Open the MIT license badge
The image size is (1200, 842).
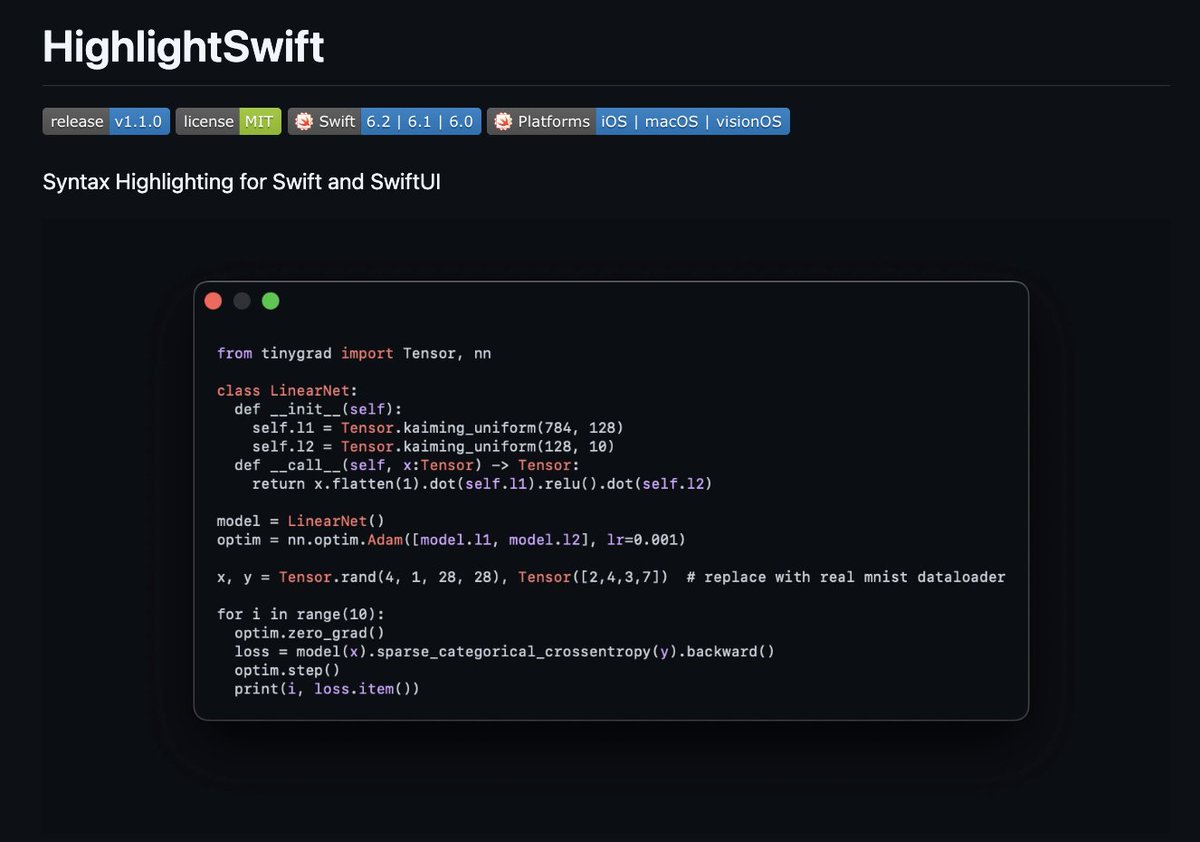coord(229,121)
